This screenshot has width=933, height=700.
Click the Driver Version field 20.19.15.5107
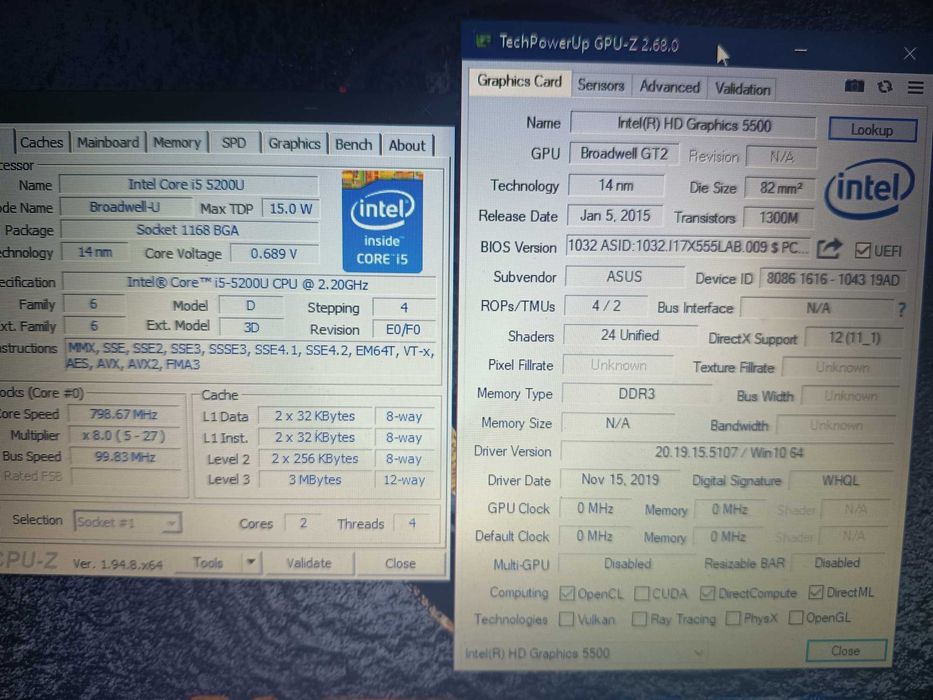click(x=729, y=452)
